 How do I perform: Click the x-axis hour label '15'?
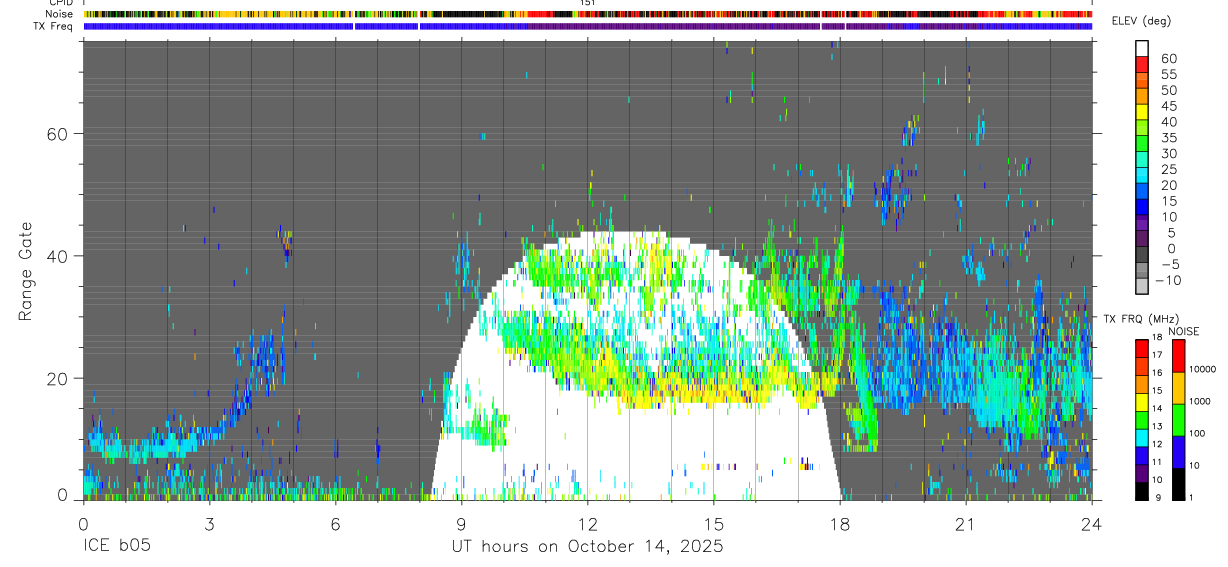point(714,524)
